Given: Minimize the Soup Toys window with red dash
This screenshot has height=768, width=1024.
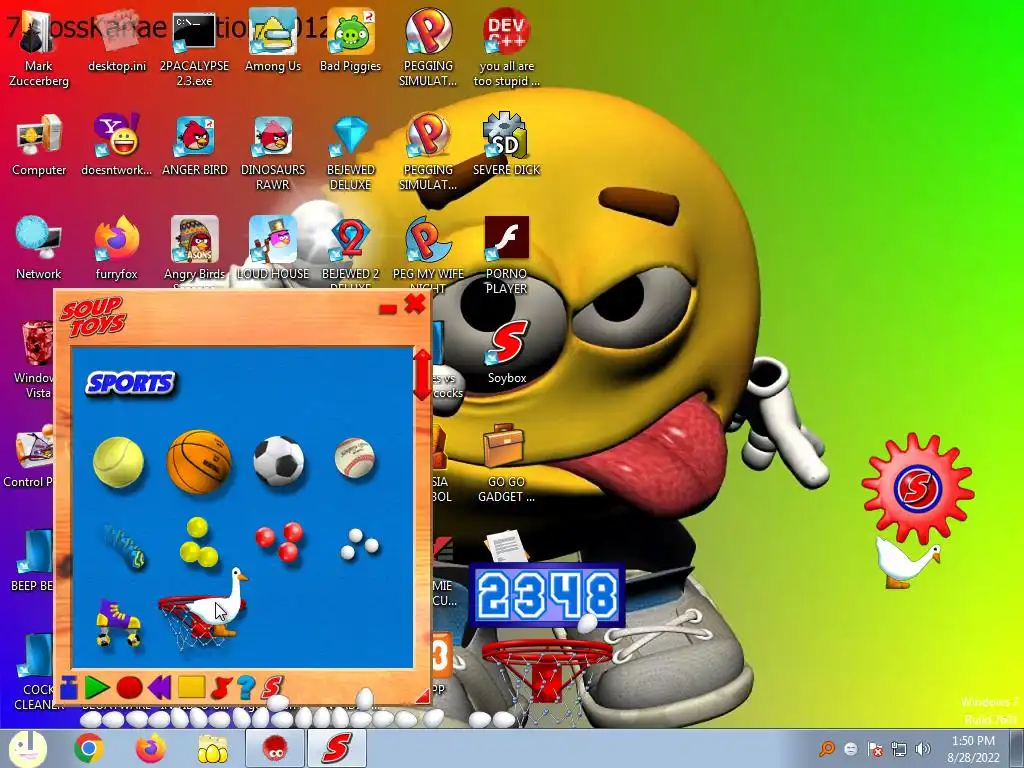Looking at the screenshot, I should (x=388, y=308).
